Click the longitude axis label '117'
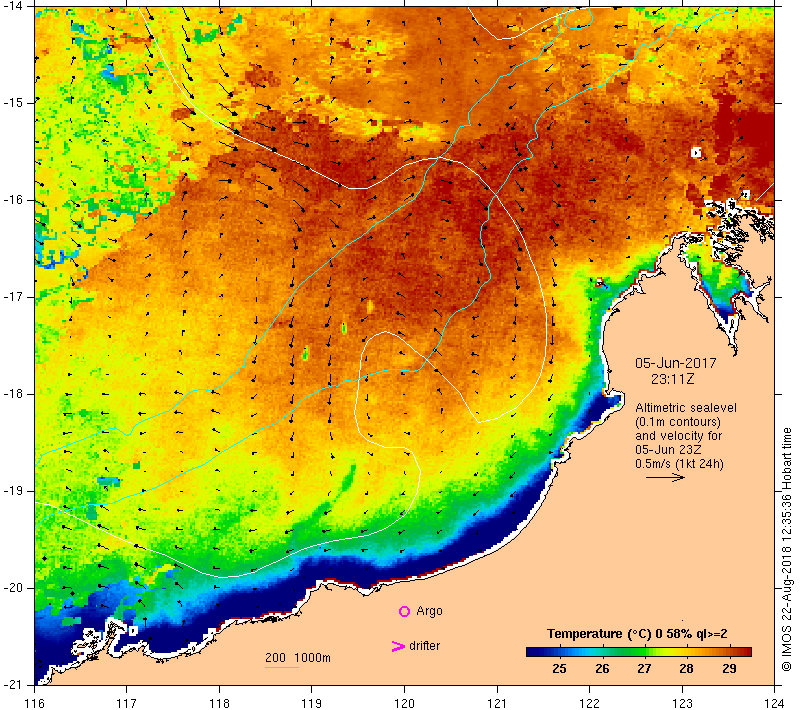 coord(127,703)
